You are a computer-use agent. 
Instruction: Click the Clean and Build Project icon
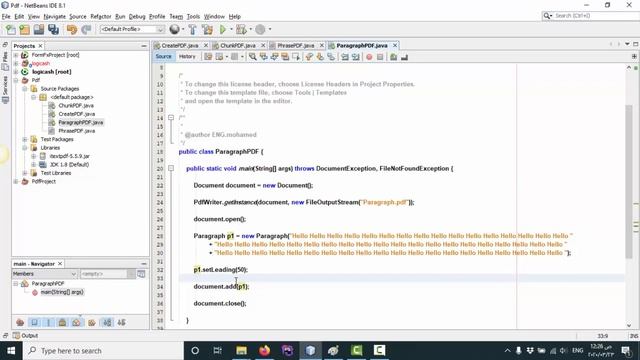(207, 29)
